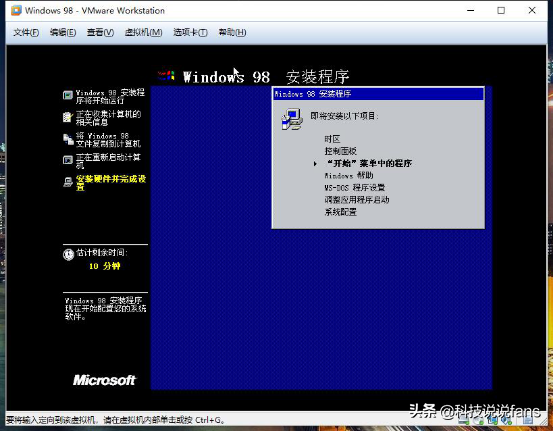Image resolution: width=553 pixels, height=431 pixels.
Task: Click the Windows 帮助 list item
Action: (348, 175)
